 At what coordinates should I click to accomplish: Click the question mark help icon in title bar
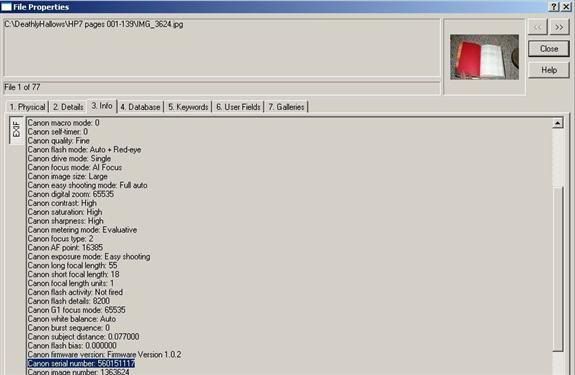tap(554, 7)
